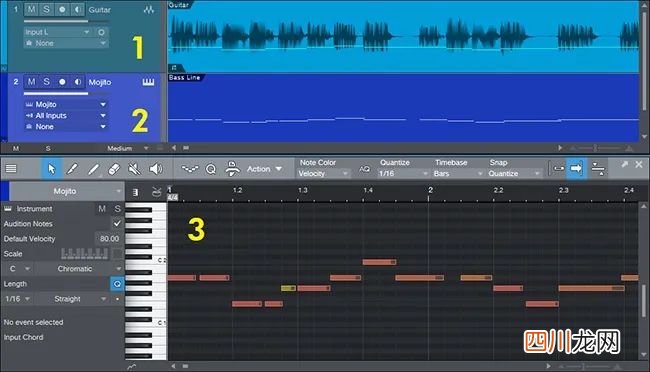The width and height of the screenshot is (650, 372).
Task: Toggle monitoring on the Mojito track
Action: [77, 82]
